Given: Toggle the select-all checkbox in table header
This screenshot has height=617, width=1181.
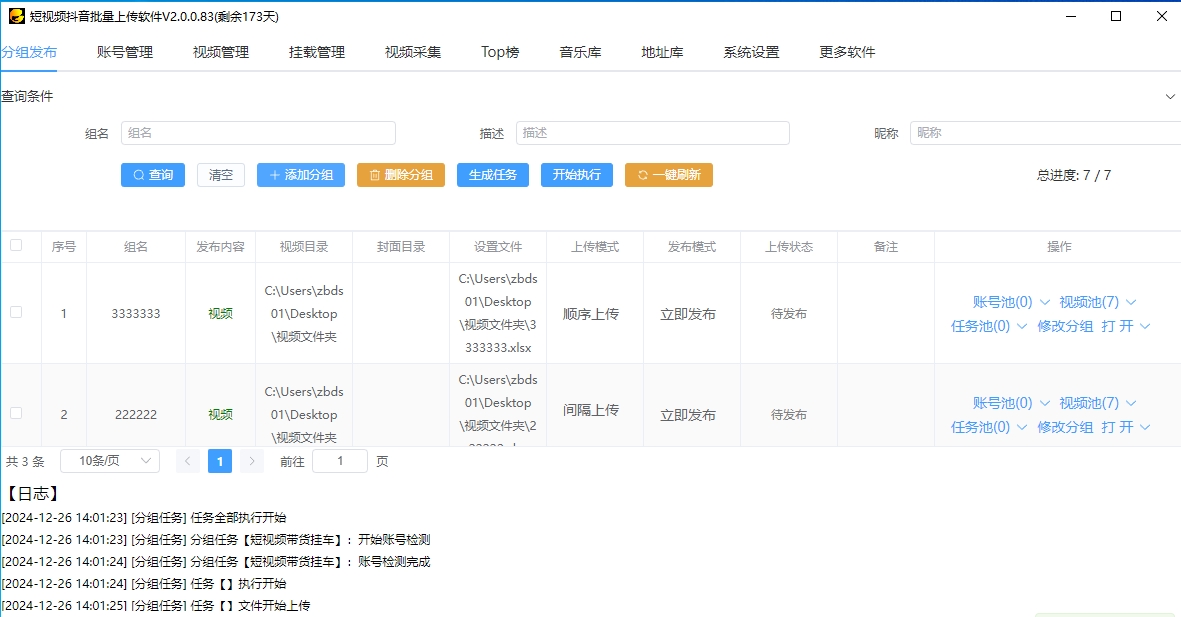Looking at the screenshot, I should click(x=16, y=246).
